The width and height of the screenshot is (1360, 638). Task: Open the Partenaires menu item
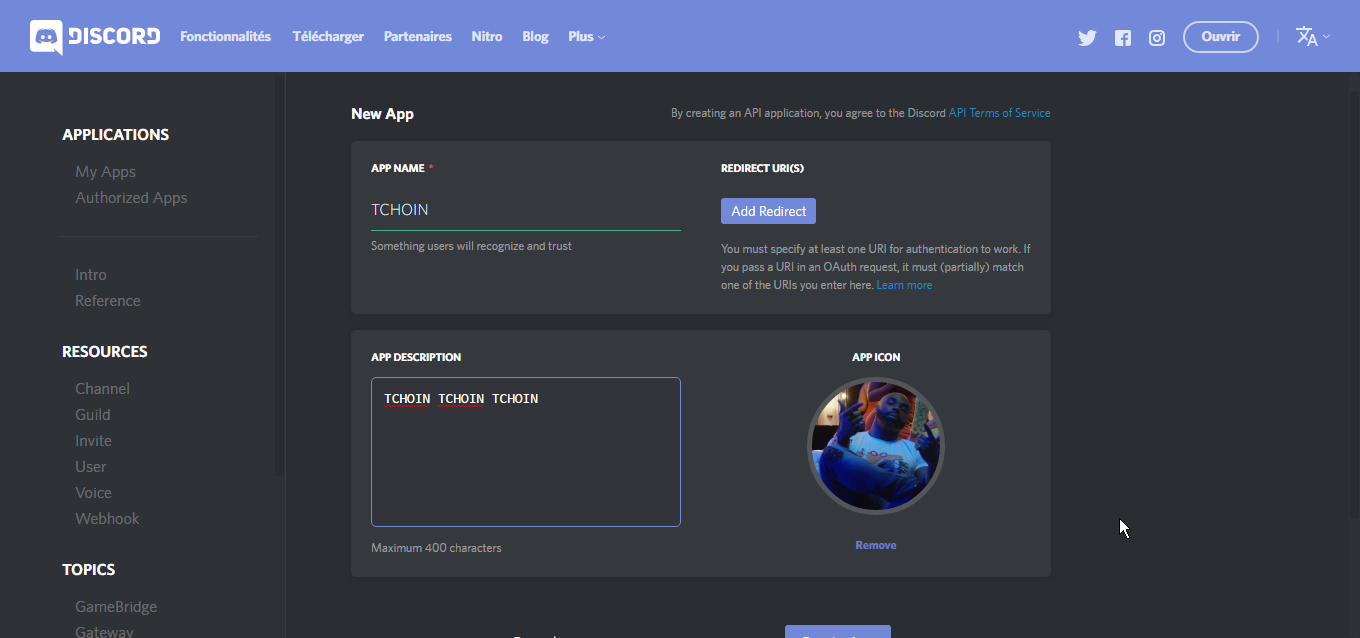point(417,36)
